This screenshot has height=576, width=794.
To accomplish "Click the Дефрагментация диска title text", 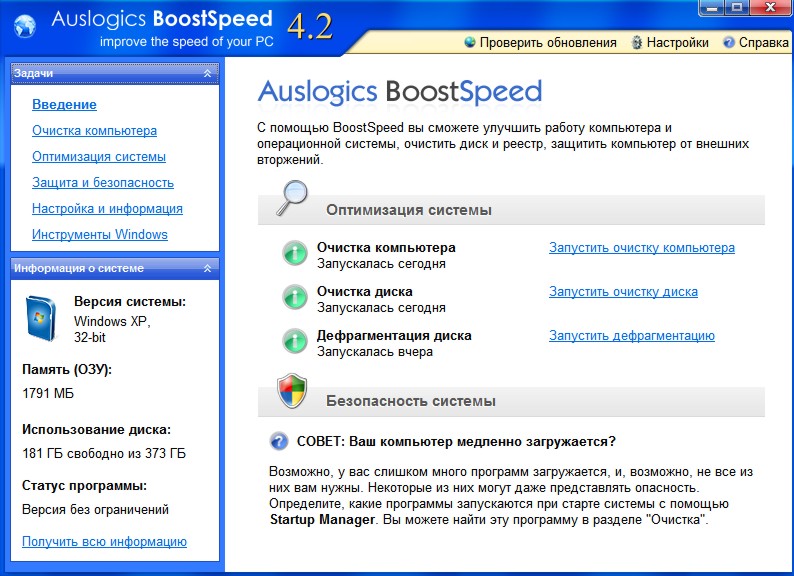I will pyautogui.click(x=394, y=335).
